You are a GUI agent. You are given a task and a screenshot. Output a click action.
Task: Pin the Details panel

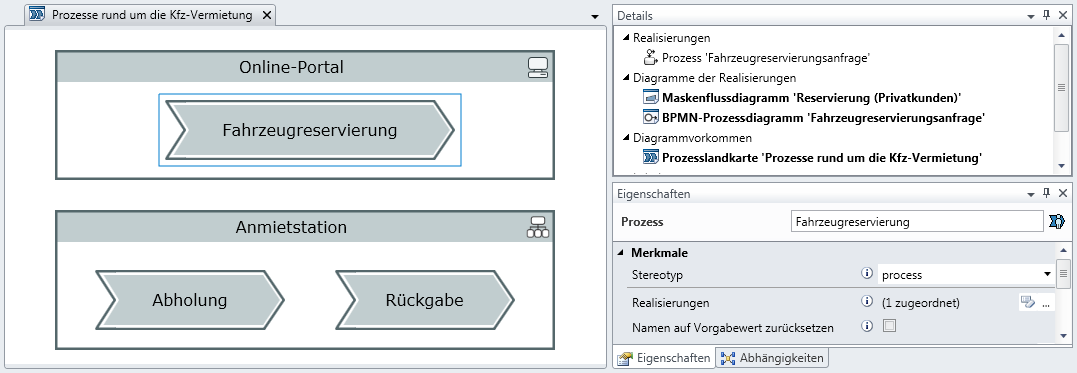(x=1047, y=16)
